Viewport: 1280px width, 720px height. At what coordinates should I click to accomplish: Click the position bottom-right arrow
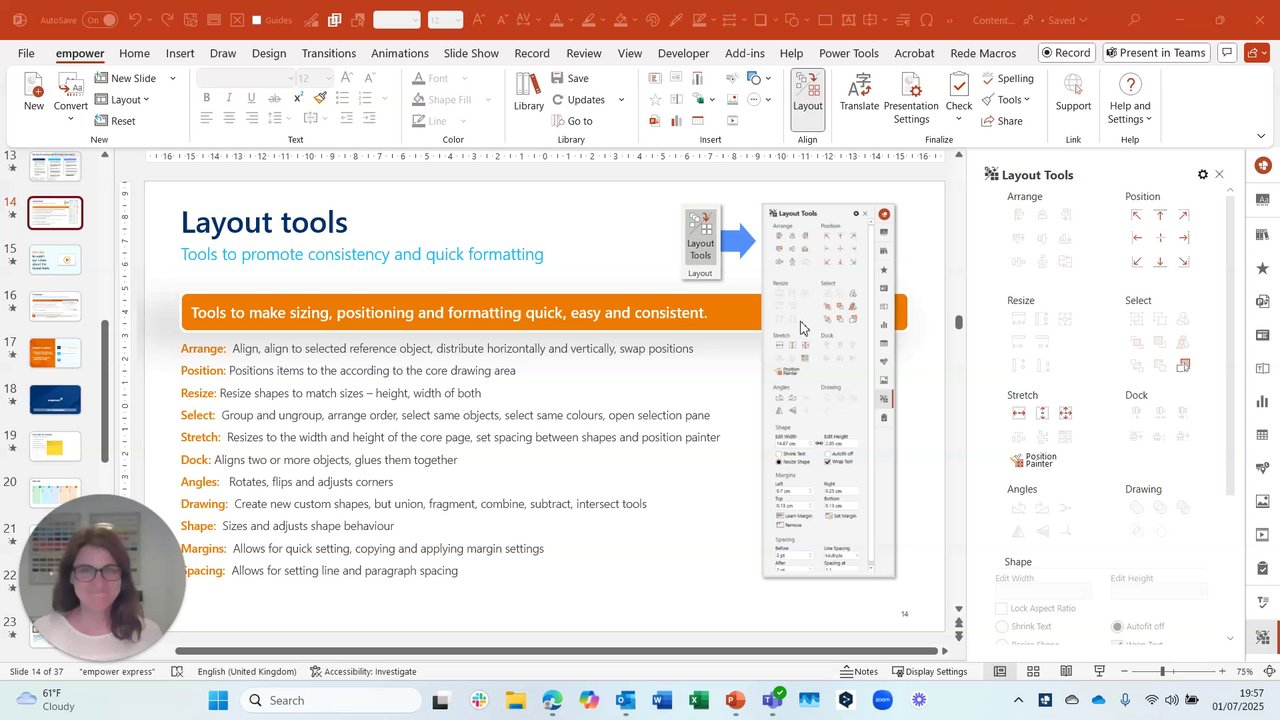pyautogui.click(x=1184, y=262)
